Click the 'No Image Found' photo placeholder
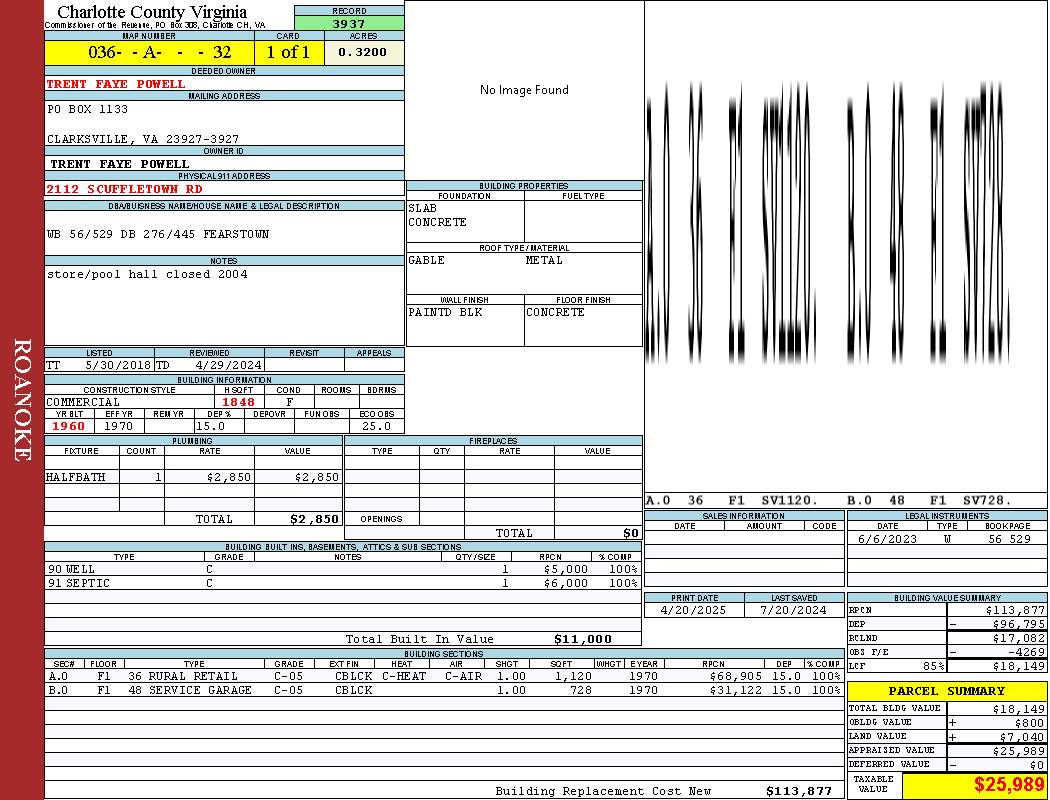Screen dimensions: 1050x800 point(524,90)
